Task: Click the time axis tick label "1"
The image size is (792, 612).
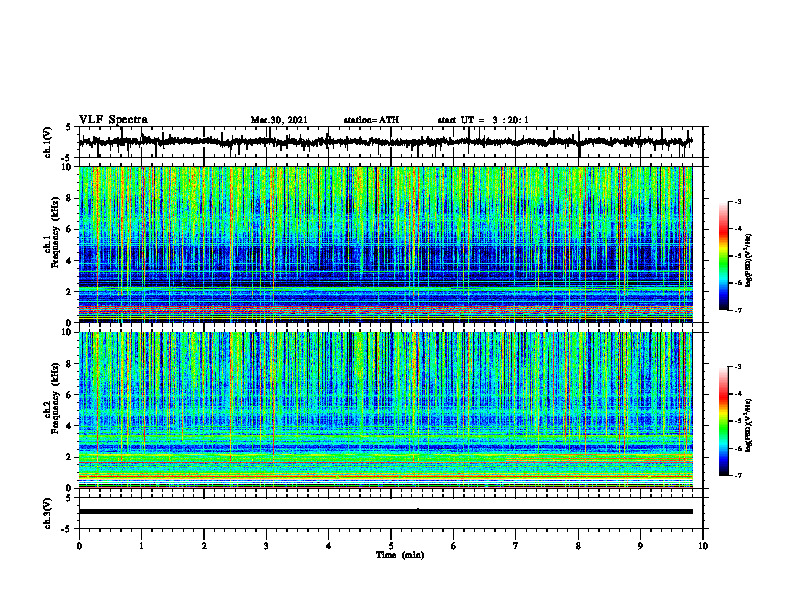Action: coord(141,546)
